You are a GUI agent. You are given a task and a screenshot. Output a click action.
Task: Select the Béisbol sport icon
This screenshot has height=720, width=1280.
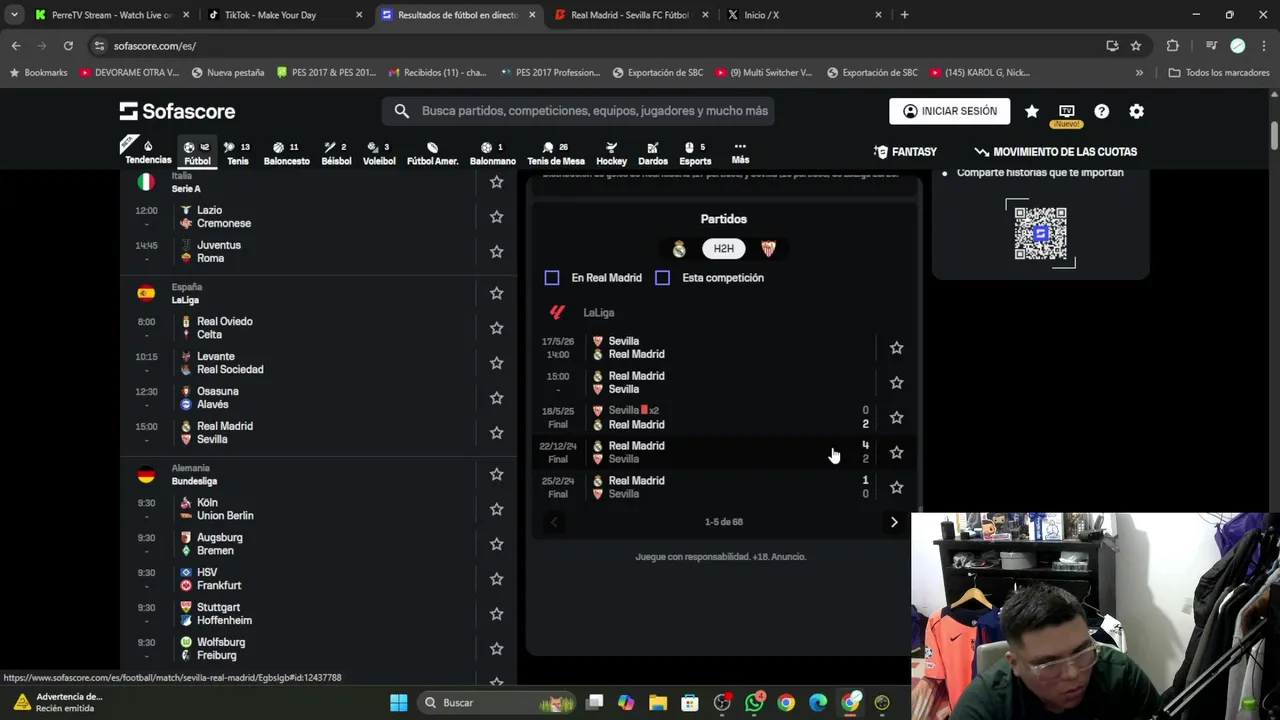[x=336, y=153]
